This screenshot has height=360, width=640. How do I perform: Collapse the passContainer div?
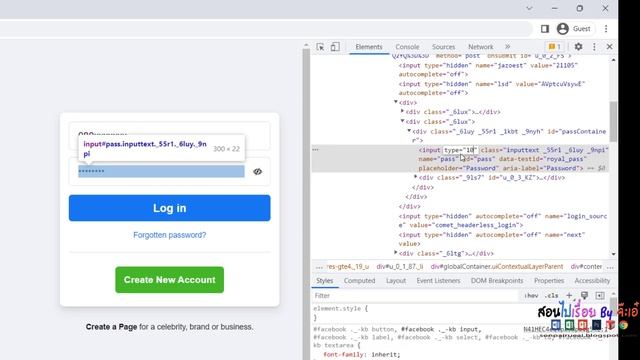point(409,131)
